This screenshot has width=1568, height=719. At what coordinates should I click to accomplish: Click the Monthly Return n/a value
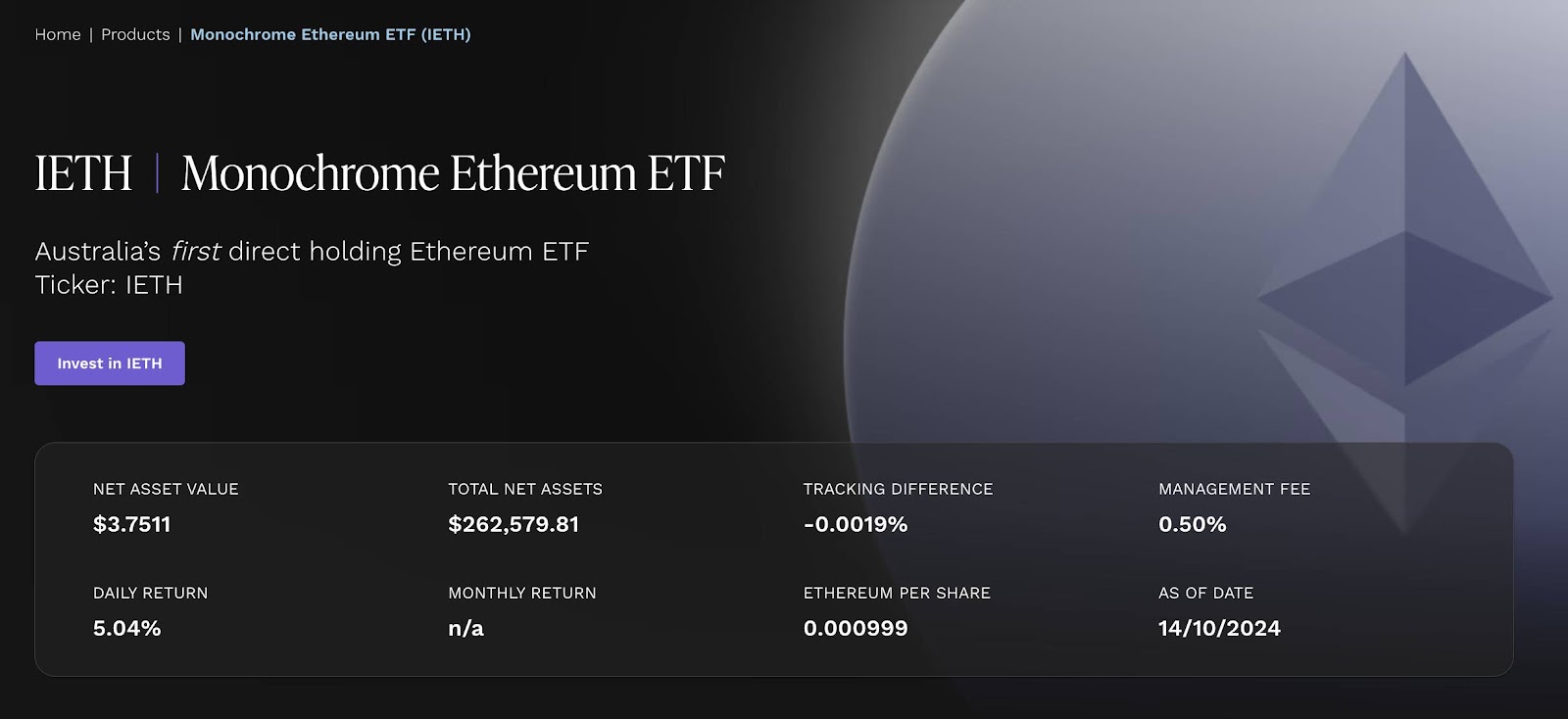(466, 628)
